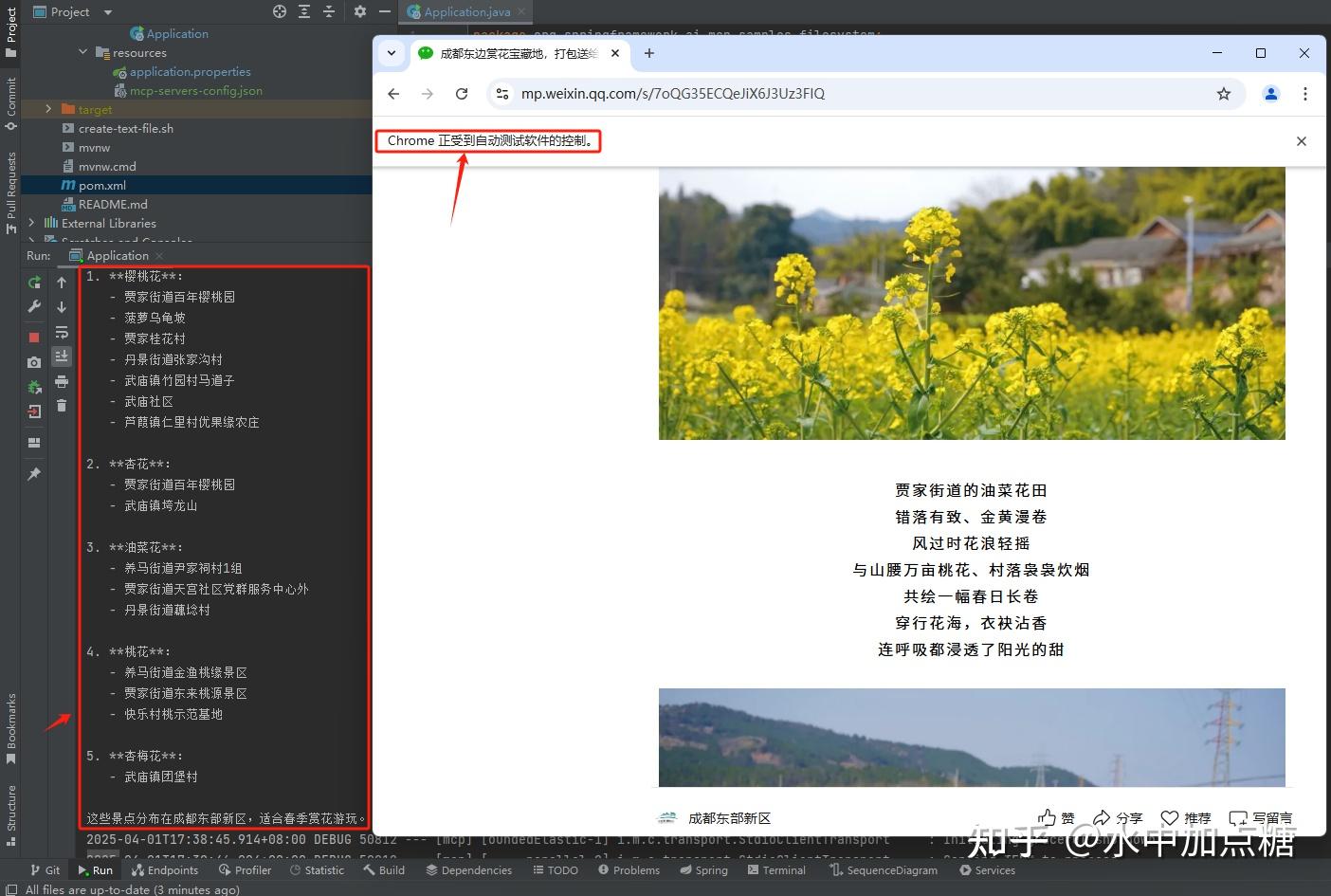Open 写留言 to leave a comment
Screen dimensions: 1331x896
click(1262, 817)
